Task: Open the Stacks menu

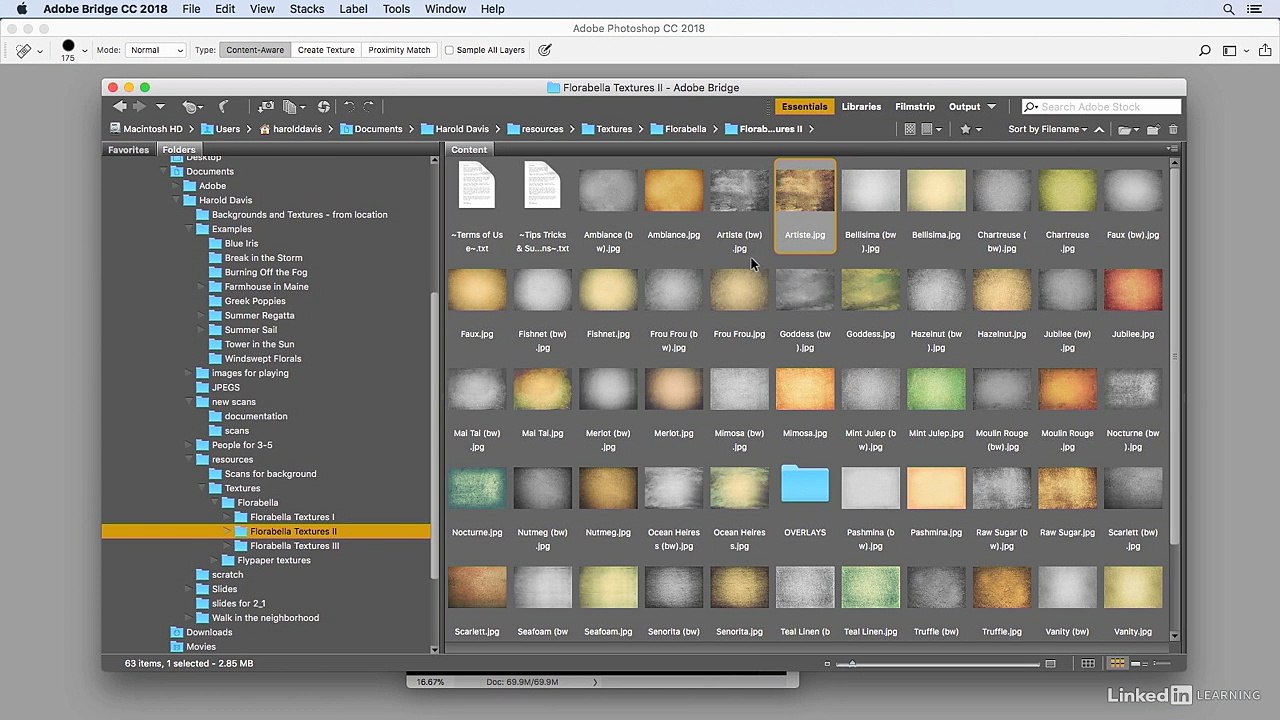Action: (306, 9)
